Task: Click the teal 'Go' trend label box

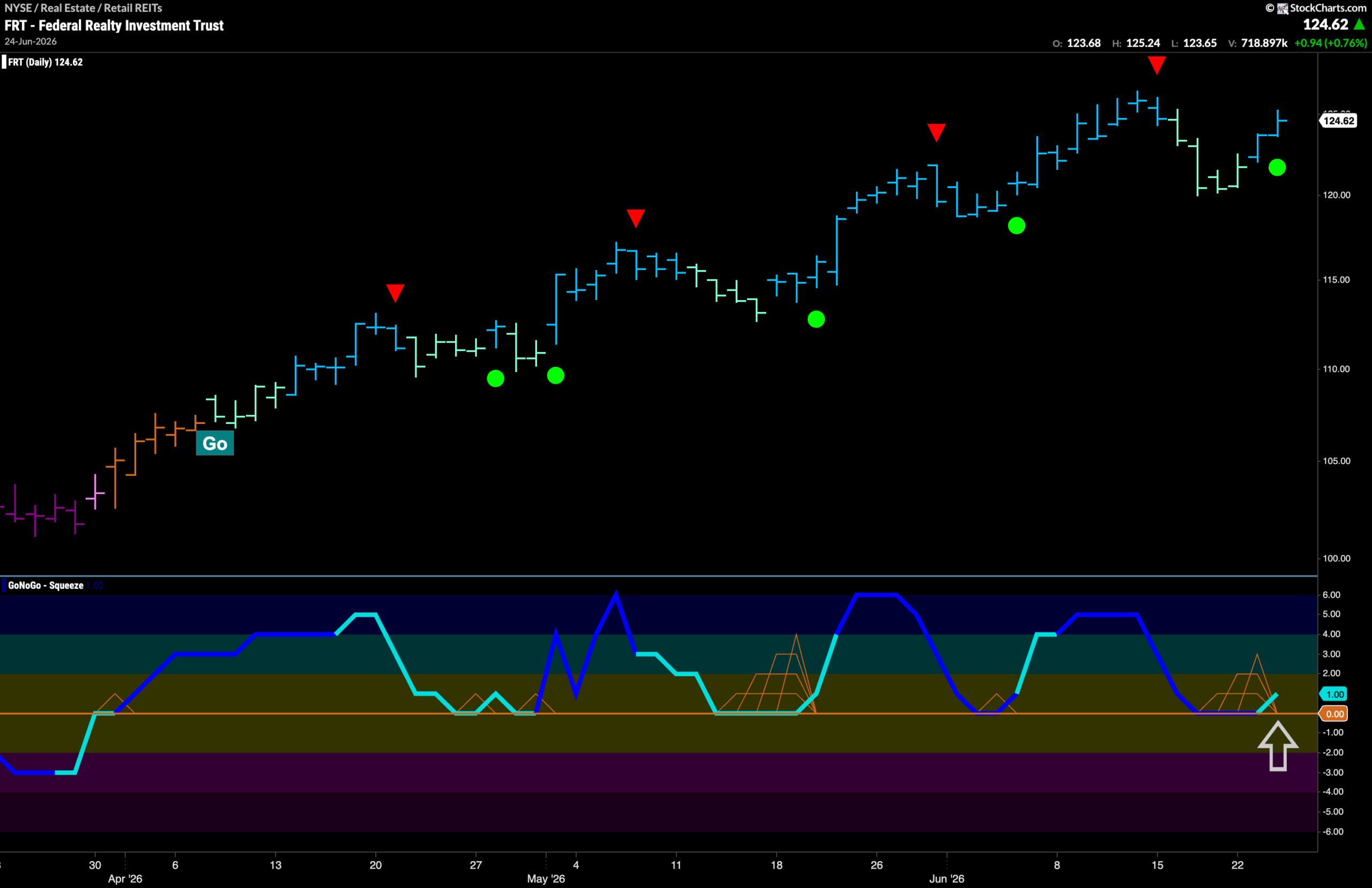Action: [214, 443]
